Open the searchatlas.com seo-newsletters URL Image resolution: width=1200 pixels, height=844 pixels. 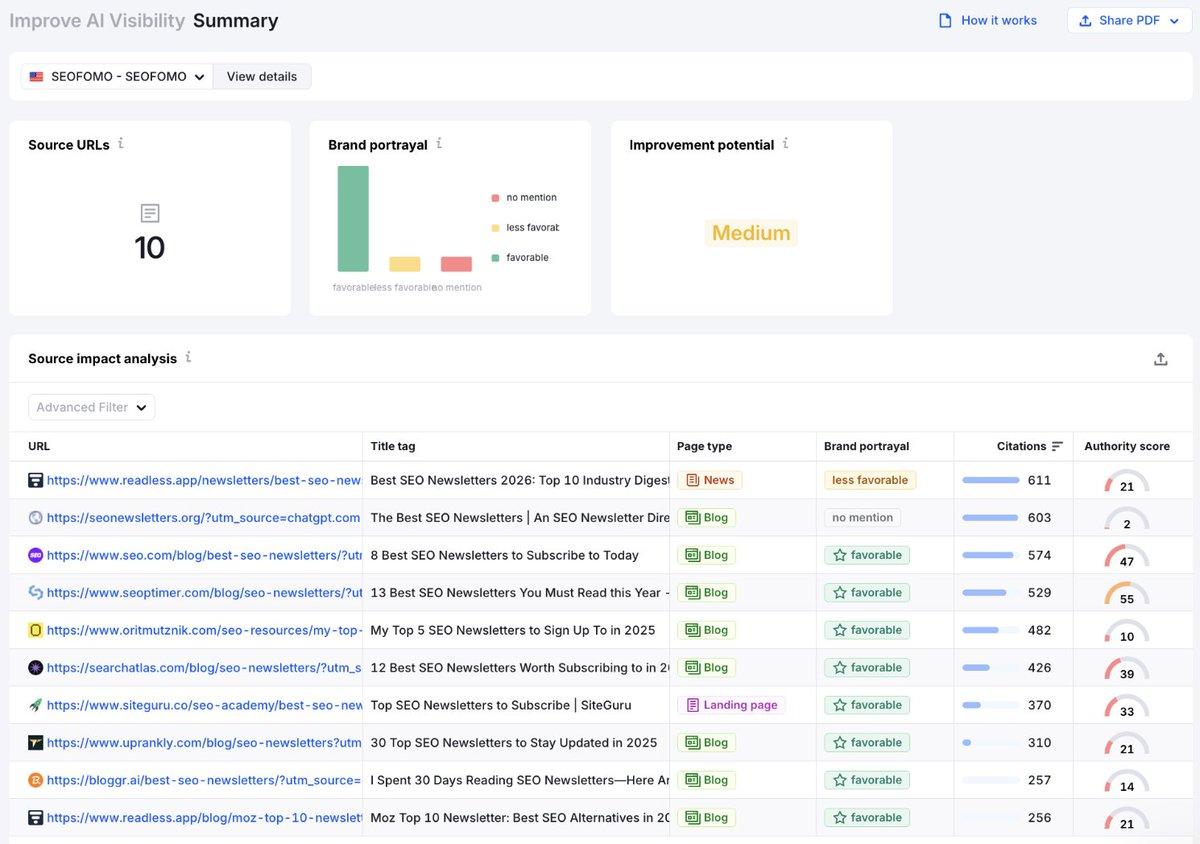[204, 667]
